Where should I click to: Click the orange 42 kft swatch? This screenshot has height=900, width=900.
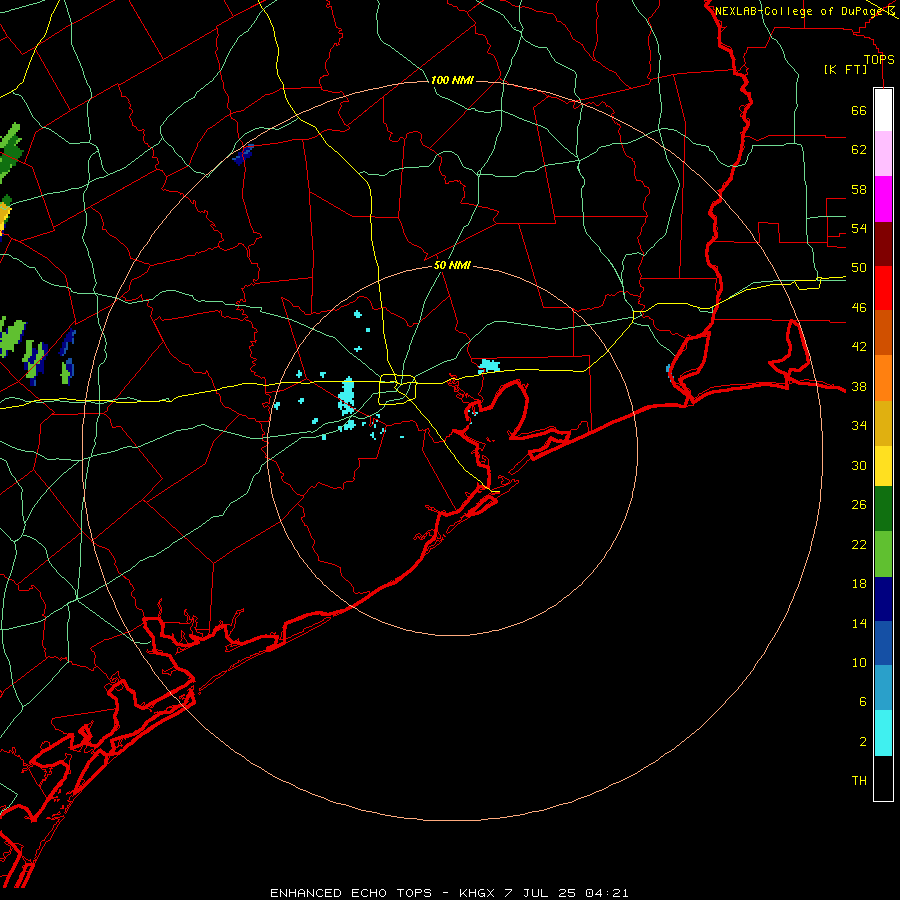pos(883,378)
